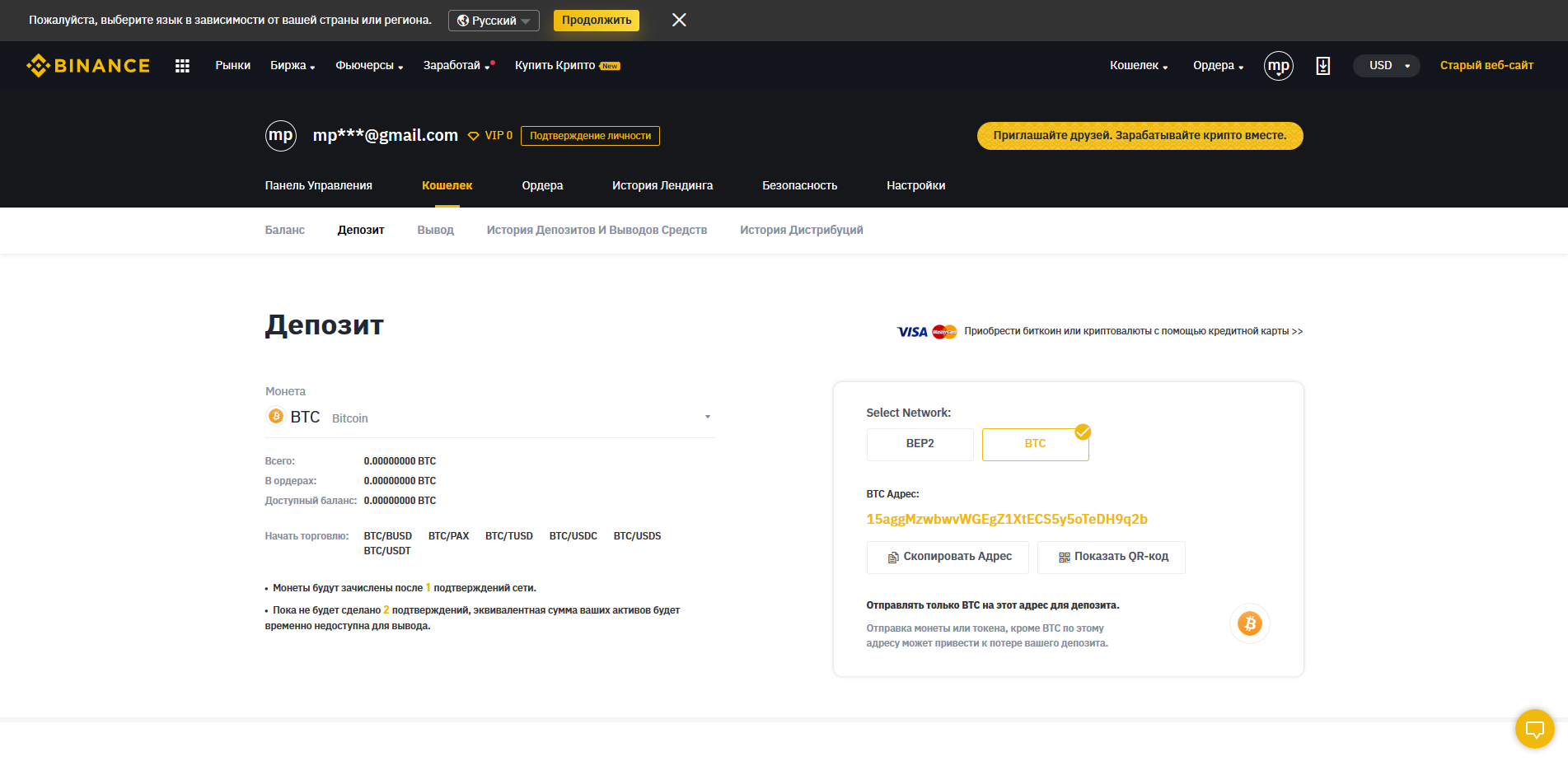Screen dimensions: 1568x761
Task: Expand the Фьючерсы dropdown menu
Action: pyautogui.click(x=369, y=66)
